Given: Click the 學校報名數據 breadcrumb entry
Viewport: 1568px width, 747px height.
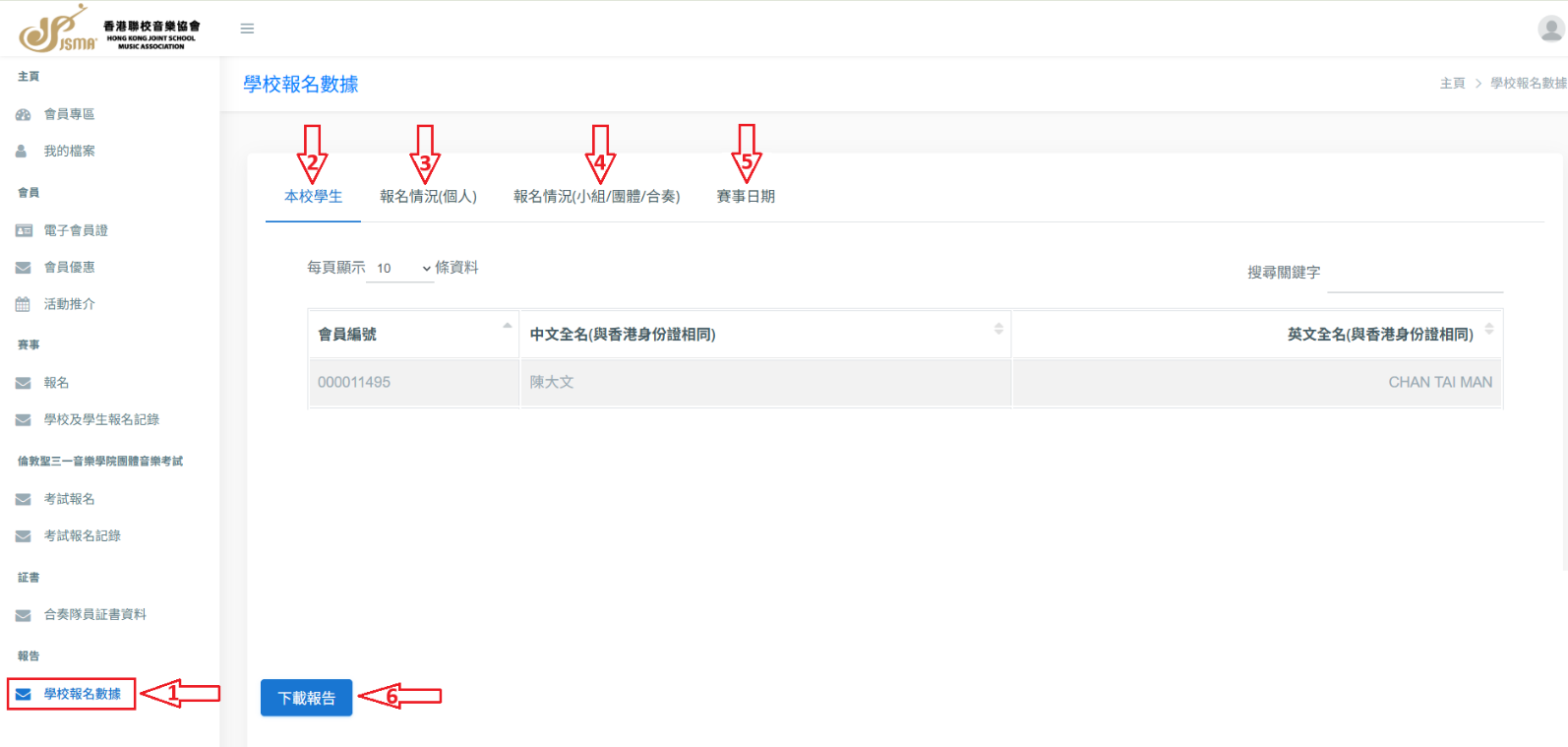Looking at the screenshot, I should pos(1528,84).
